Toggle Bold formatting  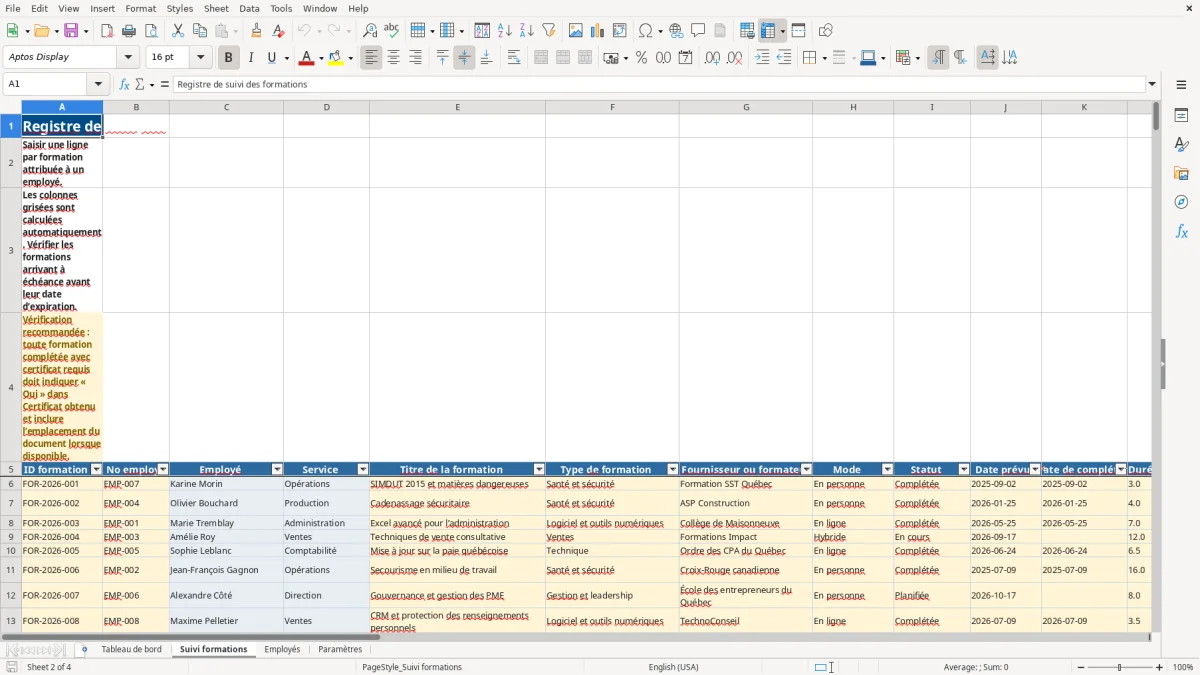point(229,58)
